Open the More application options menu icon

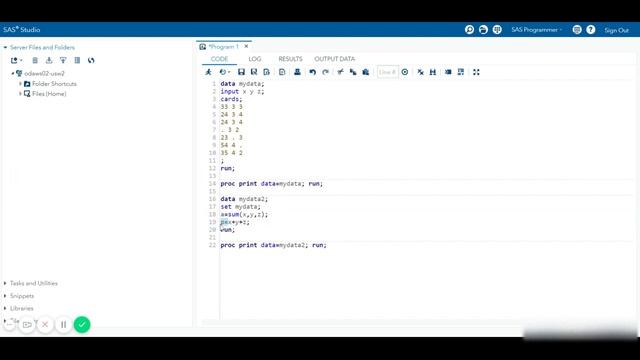pos(577,30)
